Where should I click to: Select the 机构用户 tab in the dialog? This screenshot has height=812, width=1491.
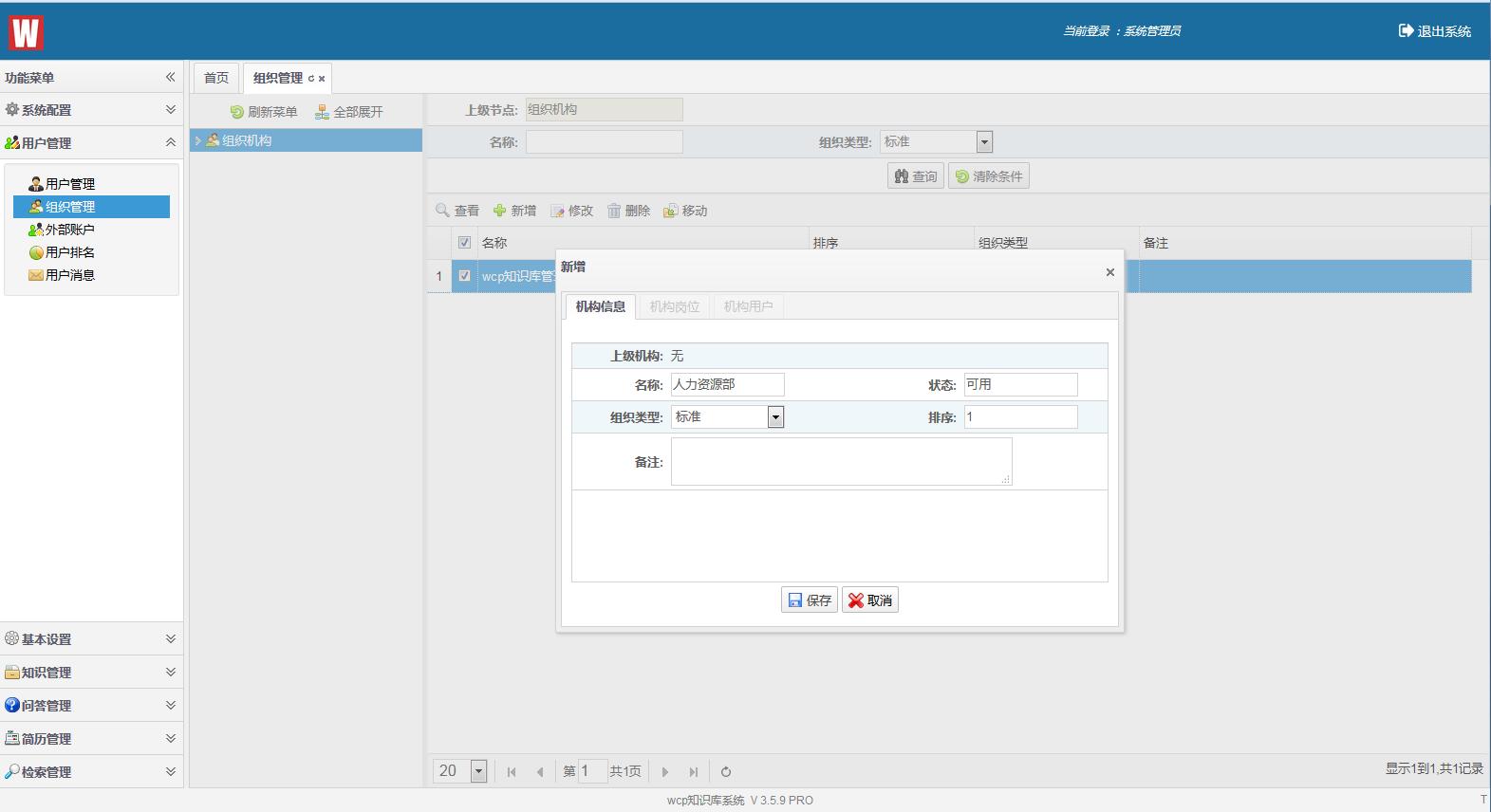pyautogui.click(x=748, y=306)
